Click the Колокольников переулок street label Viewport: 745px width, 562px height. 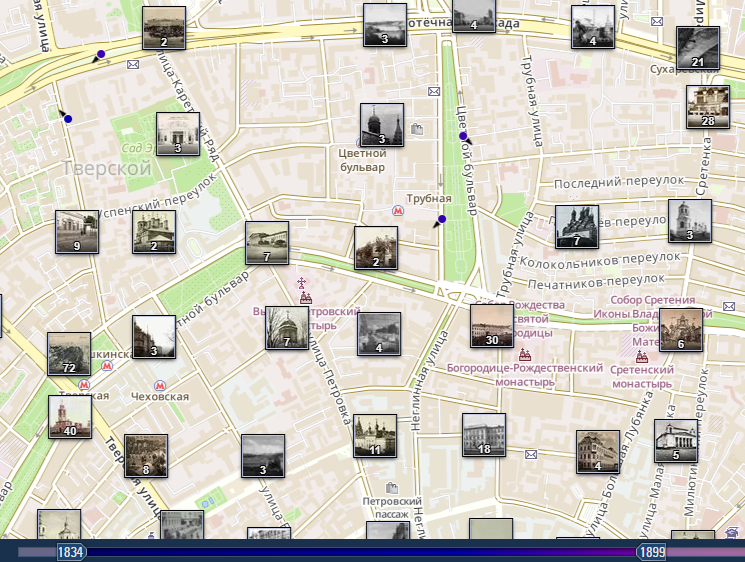pyautogui.click(x=600, y=259)
